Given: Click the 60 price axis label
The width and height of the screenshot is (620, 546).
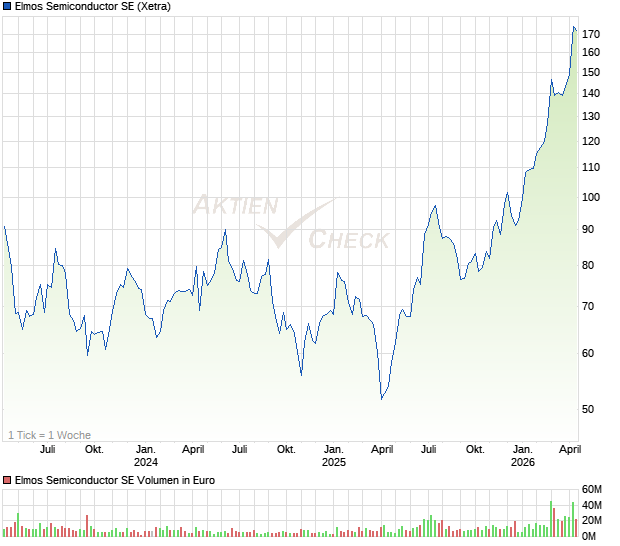Looking at the screenshot, I should (588, 353).
